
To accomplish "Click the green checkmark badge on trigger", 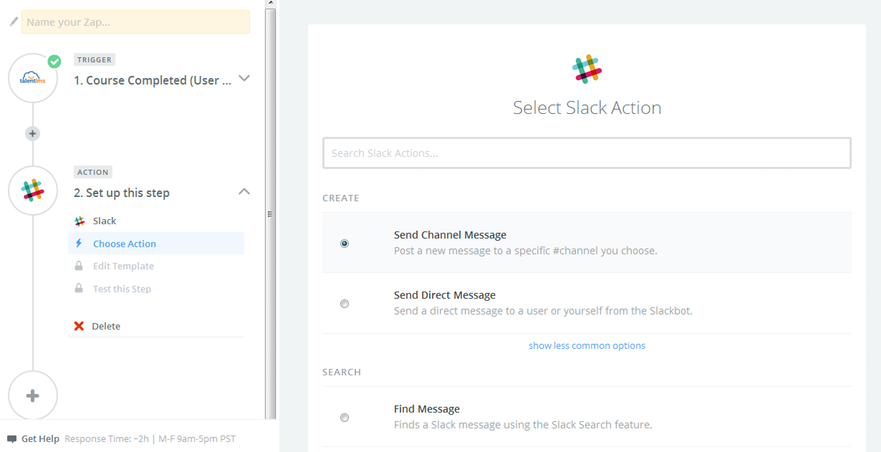I will click(x=54, y=61).
